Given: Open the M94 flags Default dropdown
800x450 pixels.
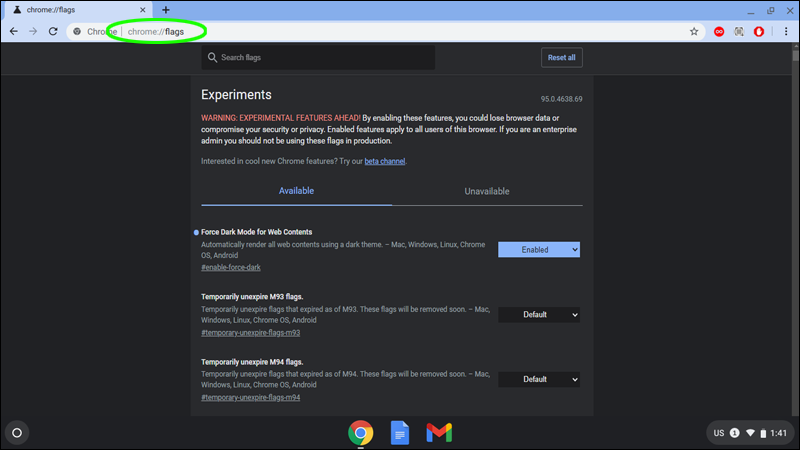Looking at the screenshot, I should point(539,380).
